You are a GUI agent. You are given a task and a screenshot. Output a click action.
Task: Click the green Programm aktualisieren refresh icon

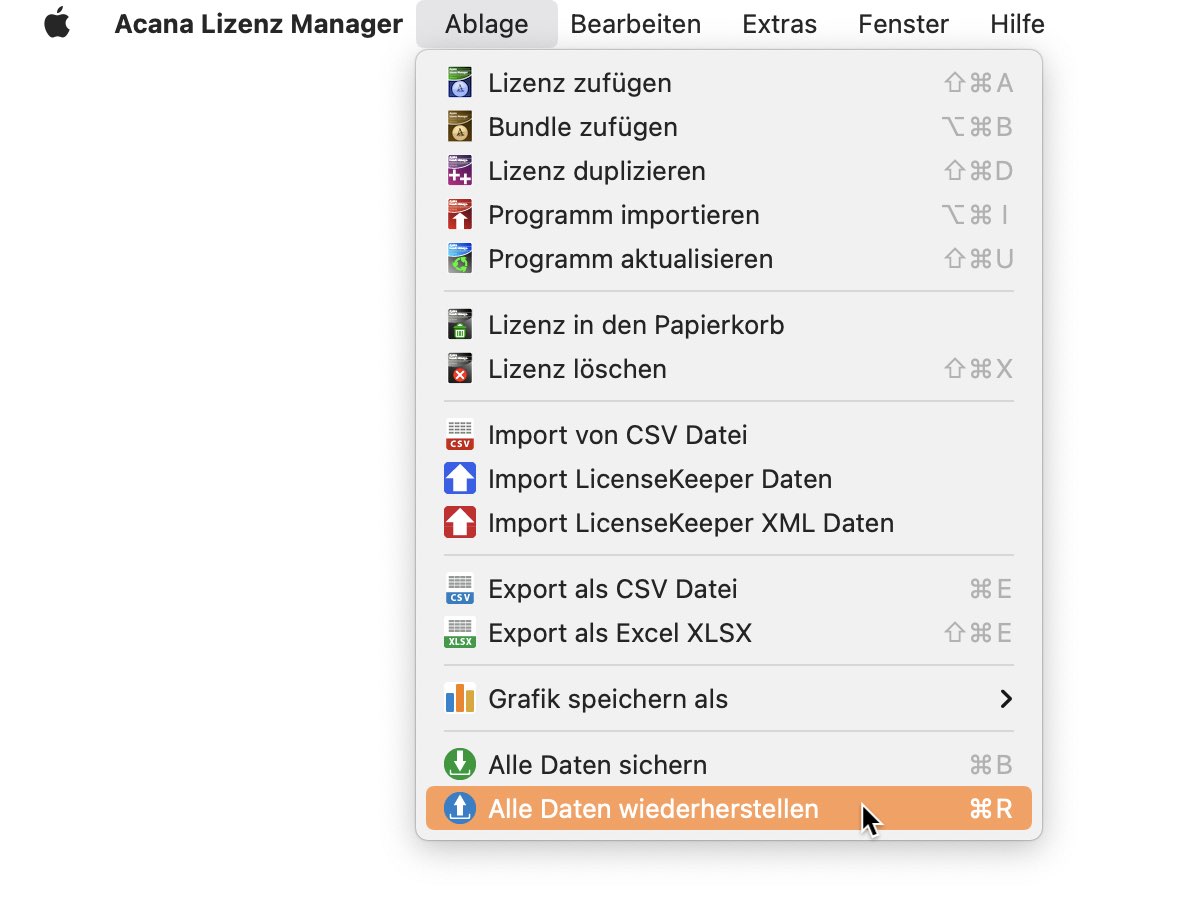459,259
